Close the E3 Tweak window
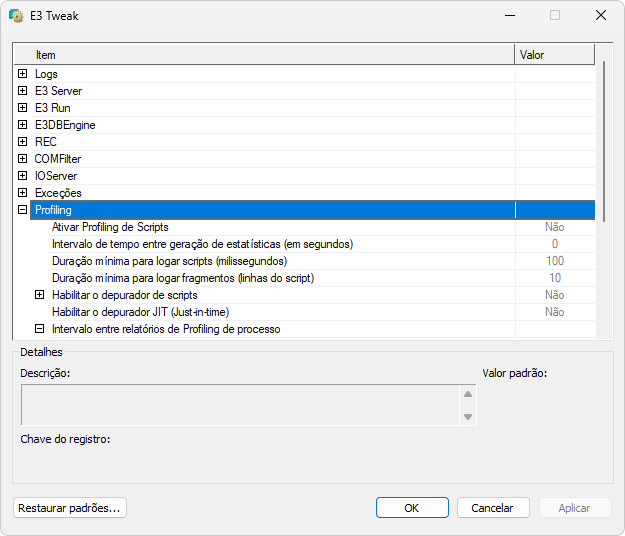Viewport: 625px width, 536px height. [x=601, y=16]
